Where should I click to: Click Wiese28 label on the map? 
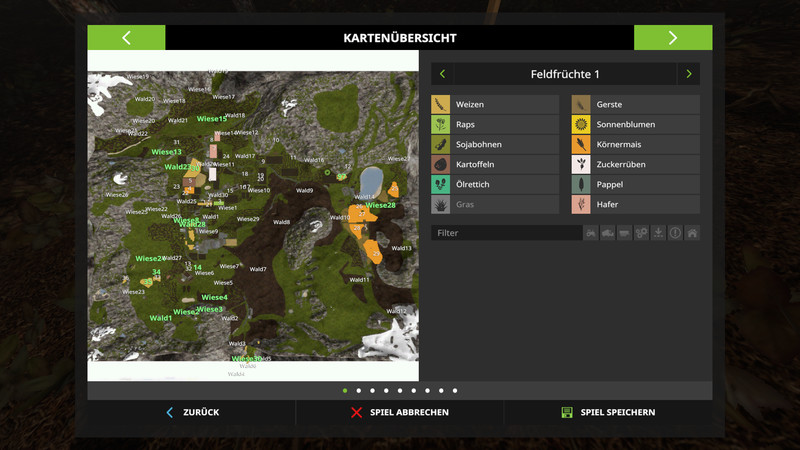click(x=381, y=205)
